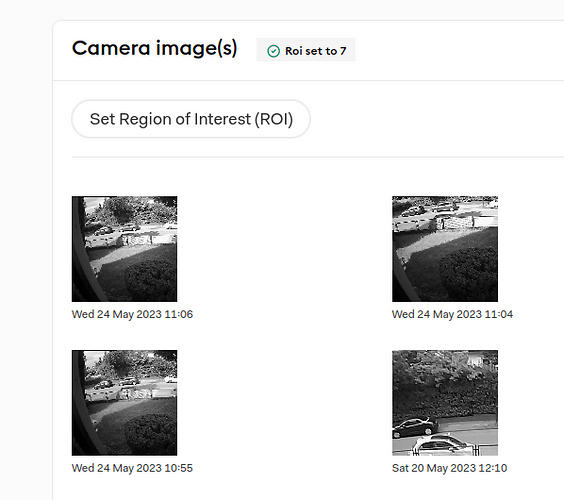Click the round bush in the 11:04 image
564x500 pixels.
click(x=469, y=274)
